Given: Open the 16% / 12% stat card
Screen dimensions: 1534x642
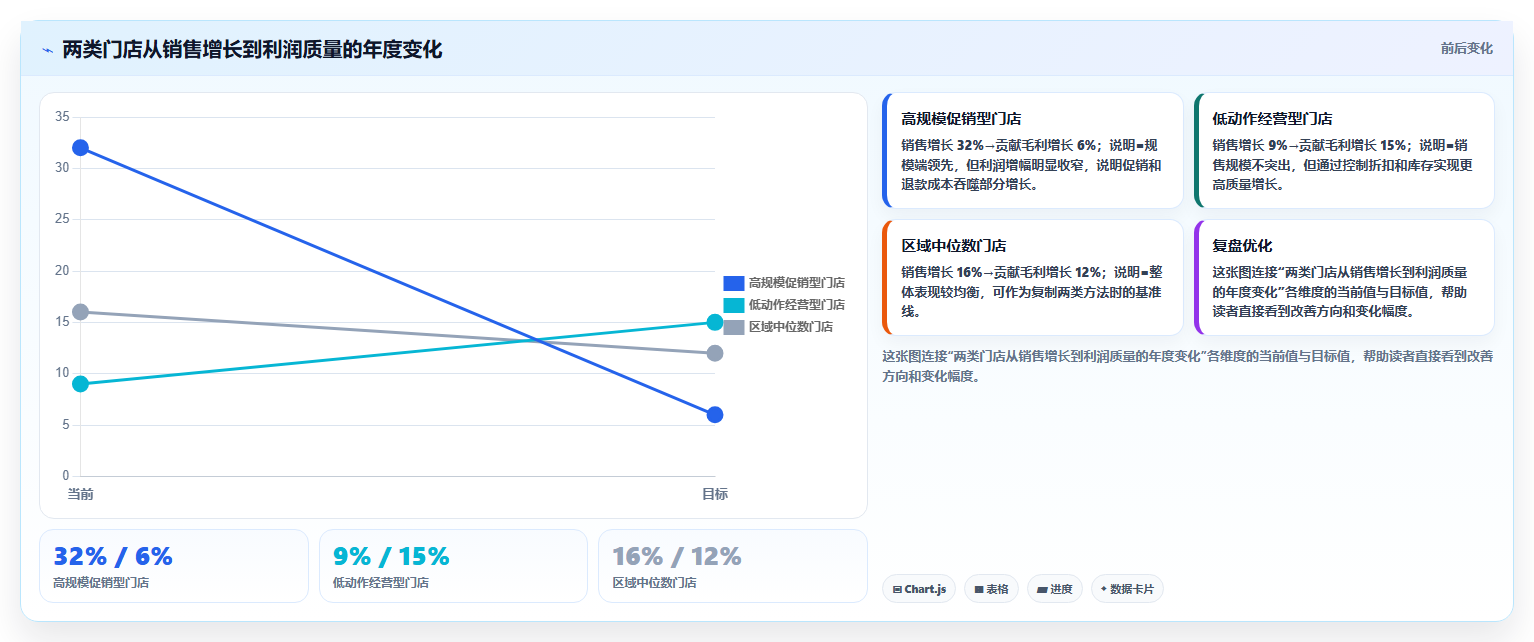Looking at the screenshot, I should 733,566.
